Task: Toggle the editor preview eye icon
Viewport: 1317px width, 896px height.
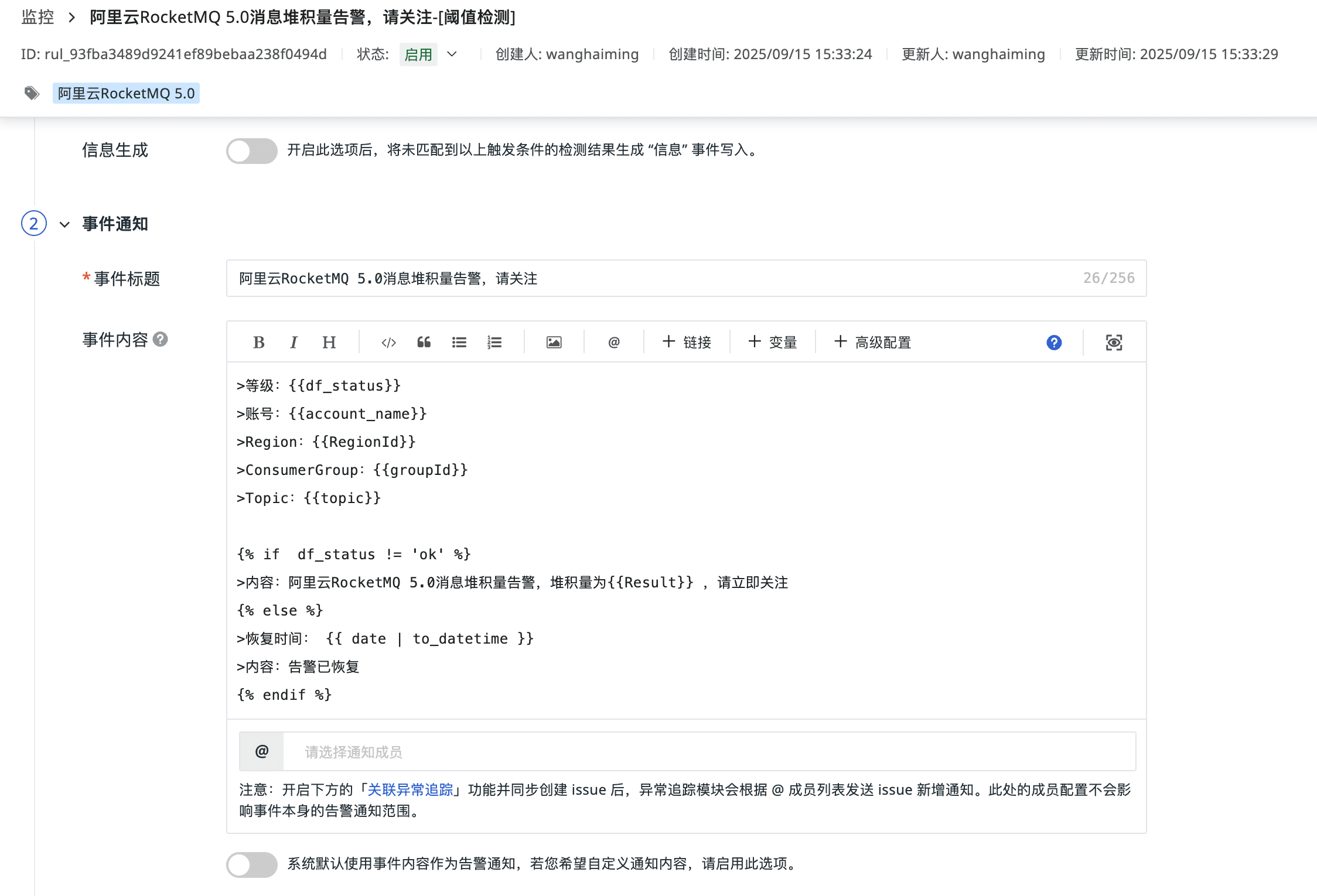Action: pyautogui.click(x=1113, y=343)
